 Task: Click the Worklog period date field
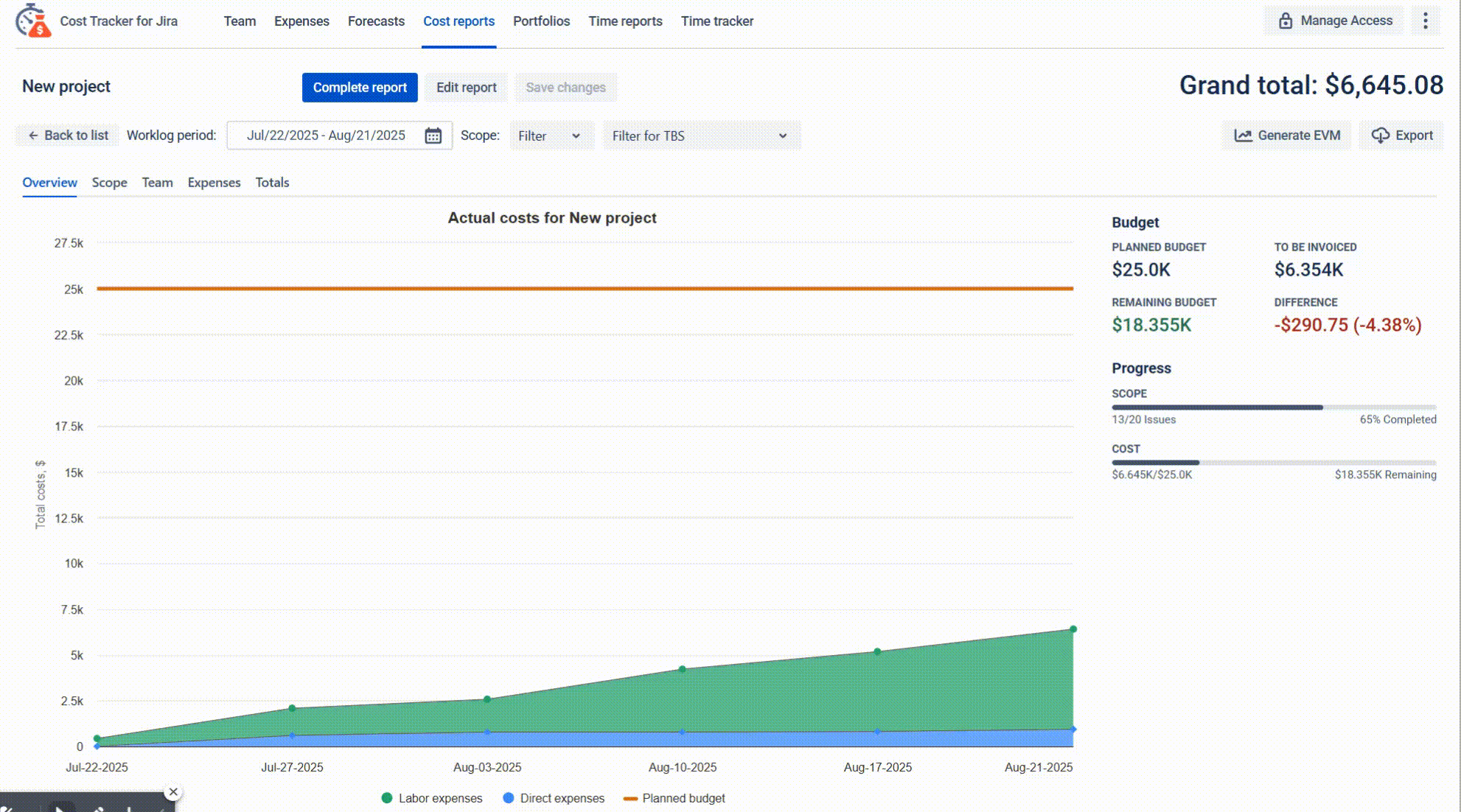[x=340, y=136]
